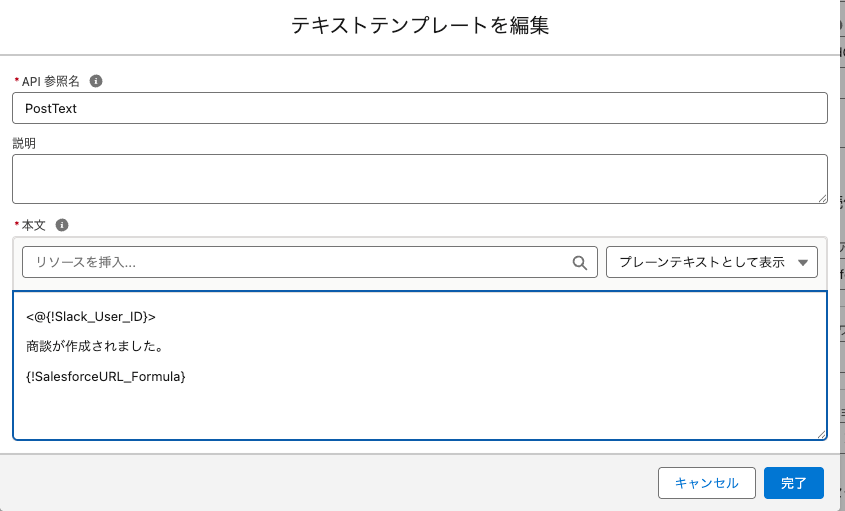Click the 本文 label
The height and width of the screenshot is (511, 845).
pos(34,225)
